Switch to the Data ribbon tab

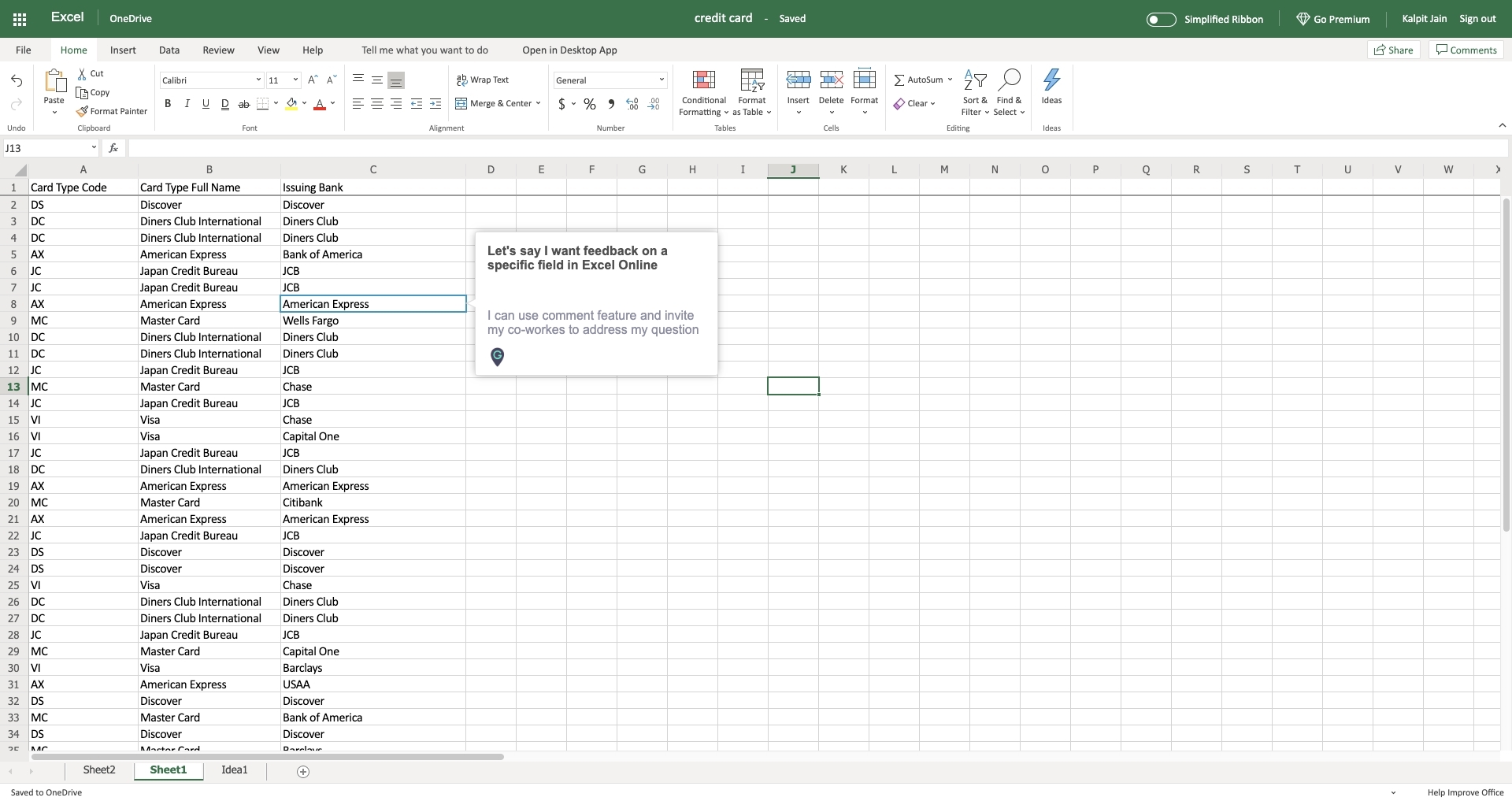(x=169, y=50)
